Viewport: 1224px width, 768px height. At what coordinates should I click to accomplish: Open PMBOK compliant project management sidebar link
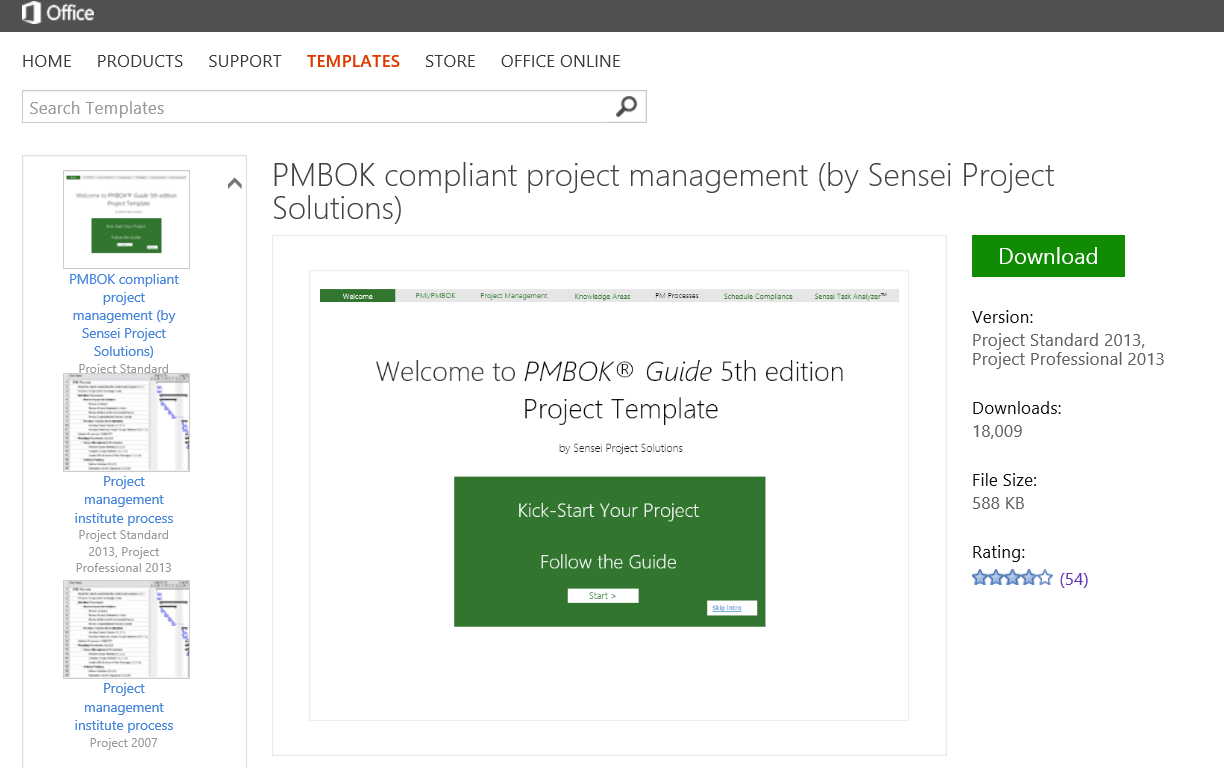pos(124,315)
